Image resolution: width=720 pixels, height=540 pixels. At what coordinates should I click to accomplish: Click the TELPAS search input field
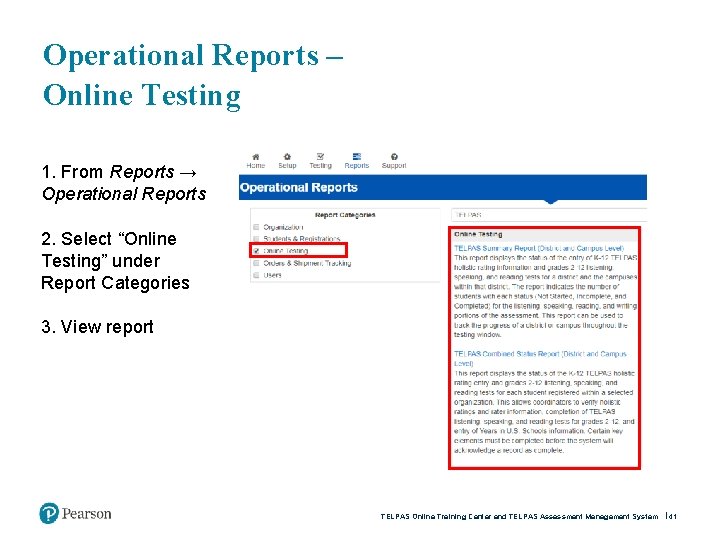click(x=549, y=215)
